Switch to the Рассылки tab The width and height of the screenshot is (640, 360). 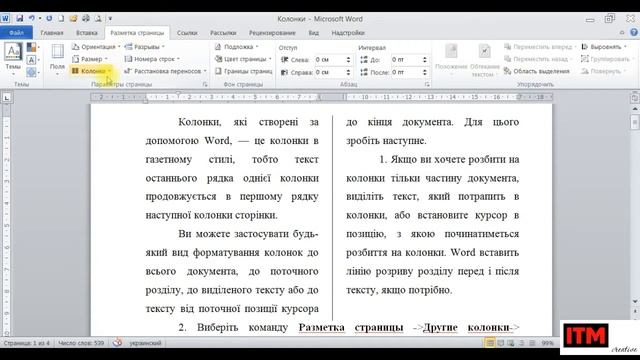pyautogui.click(x=223, y=33)
